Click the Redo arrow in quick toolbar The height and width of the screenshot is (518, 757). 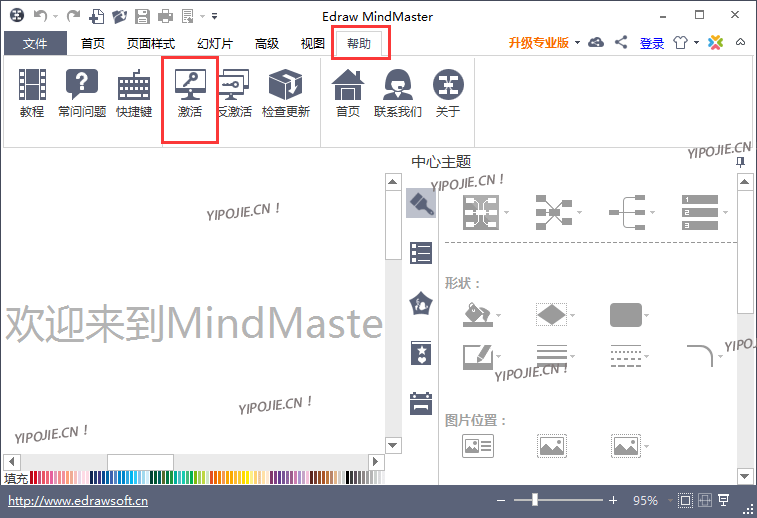click(x=73, y=16)
